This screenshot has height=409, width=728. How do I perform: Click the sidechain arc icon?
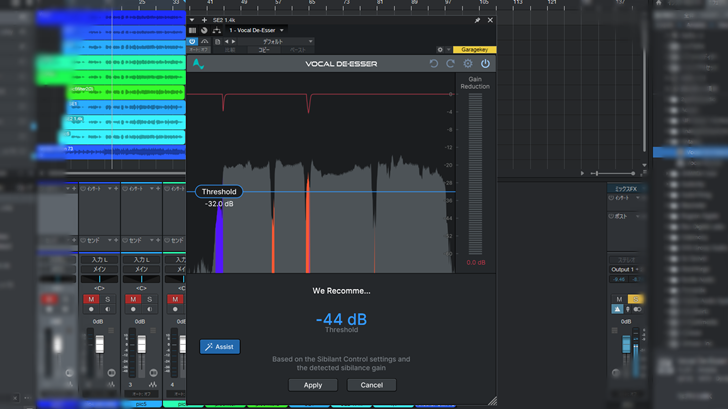[x=205, y=41]
